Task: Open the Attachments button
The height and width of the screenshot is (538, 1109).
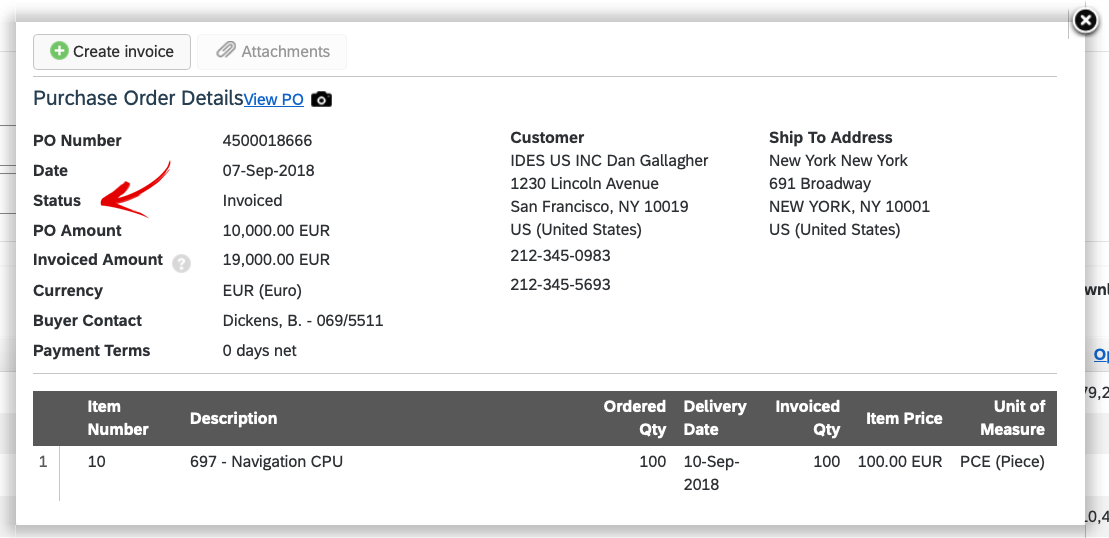Action: click(272, 52)
